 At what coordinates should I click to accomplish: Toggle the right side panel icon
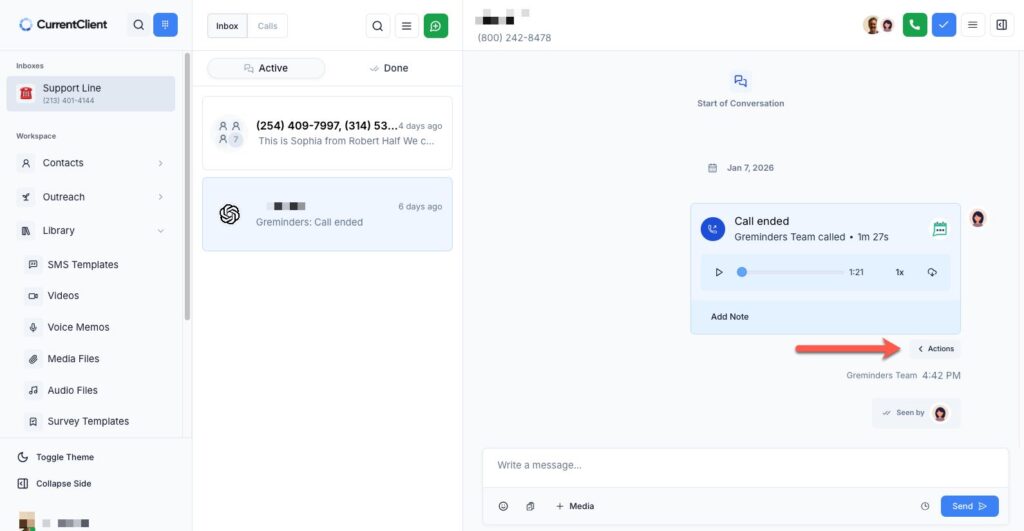(1001, 25)
